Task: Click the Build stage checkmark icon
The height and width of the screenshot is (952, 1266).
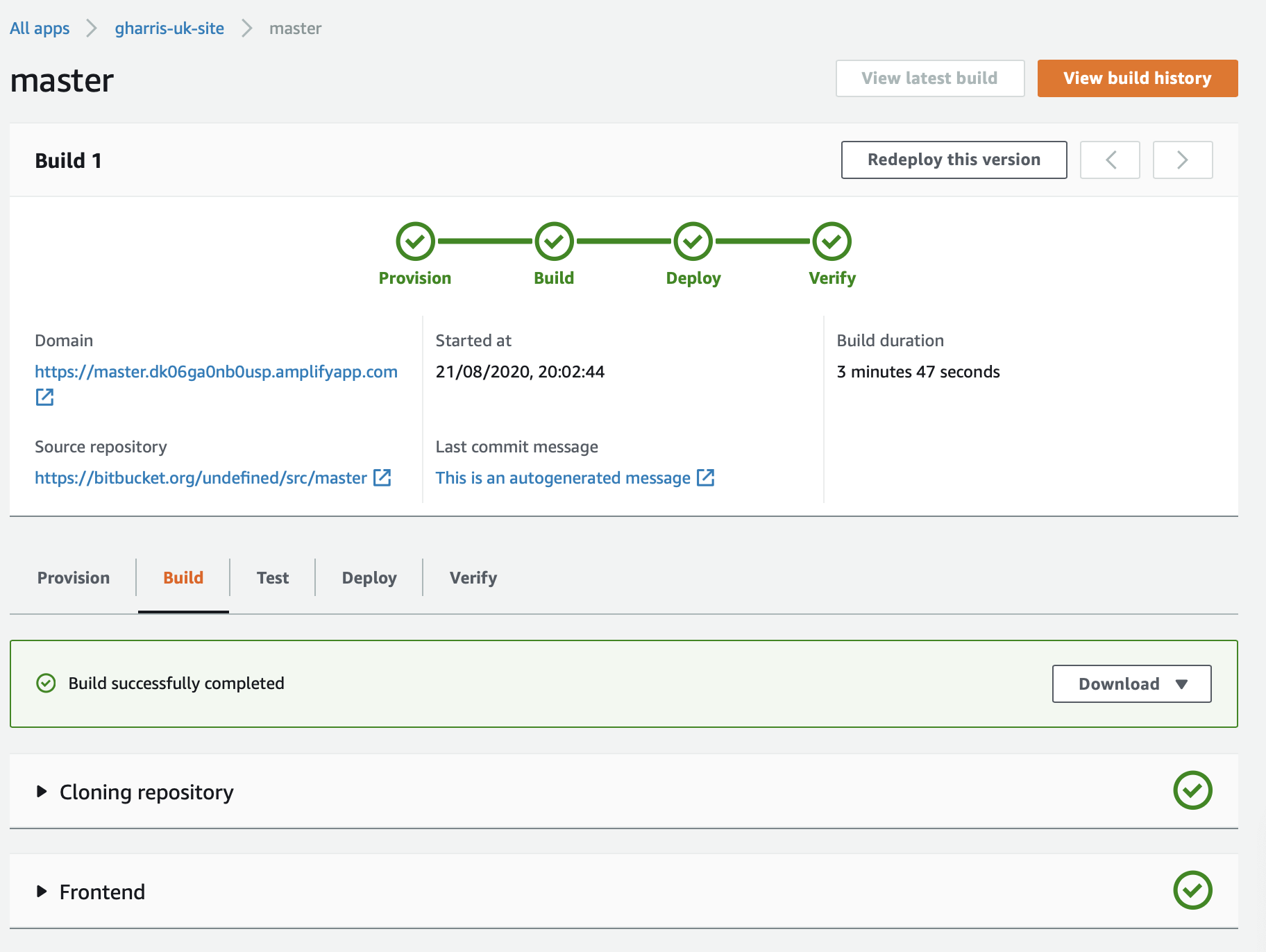Action: (554, 241)
